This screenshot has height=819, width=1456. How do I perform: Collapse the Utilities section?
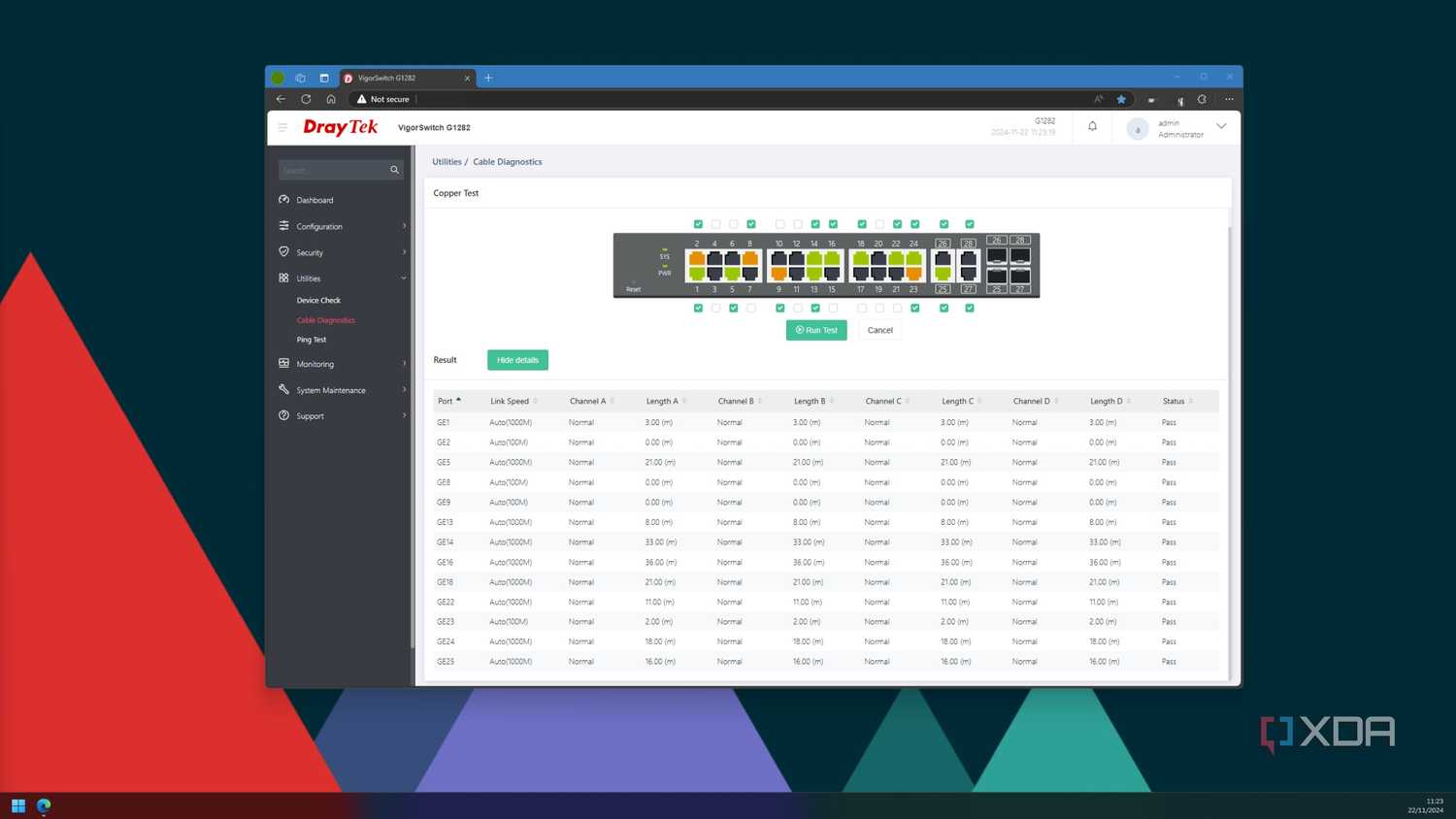coord(404,278)
